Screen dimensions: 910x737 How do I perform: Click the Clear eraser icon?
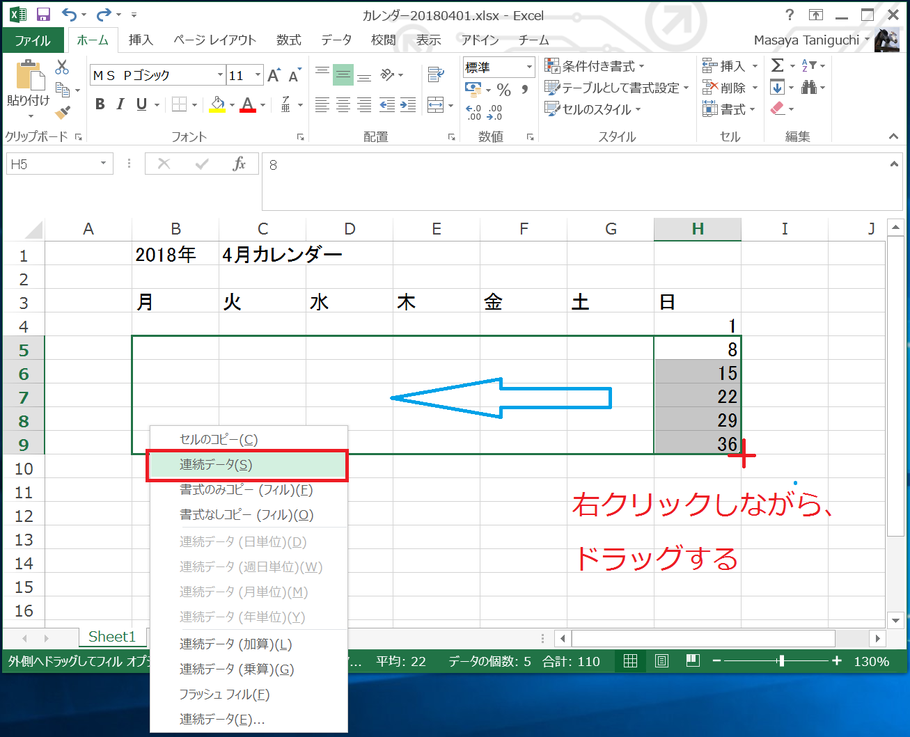pos(777,109)
